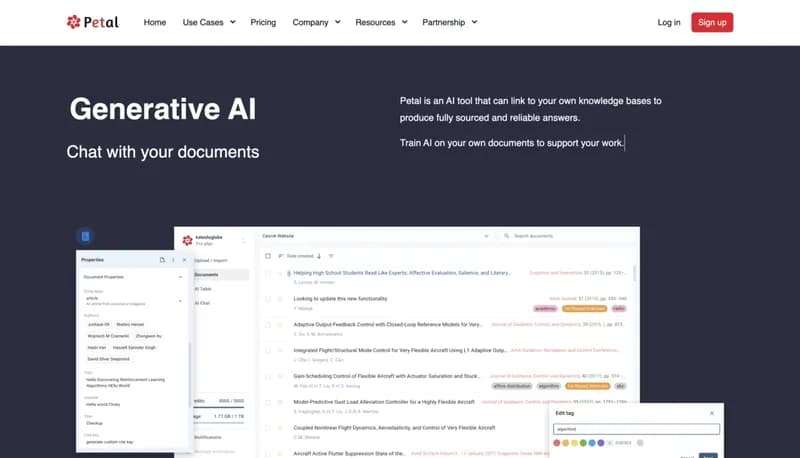Open the Company menu
Viewport: 800px width, 458px height.
tap(310, 22)
